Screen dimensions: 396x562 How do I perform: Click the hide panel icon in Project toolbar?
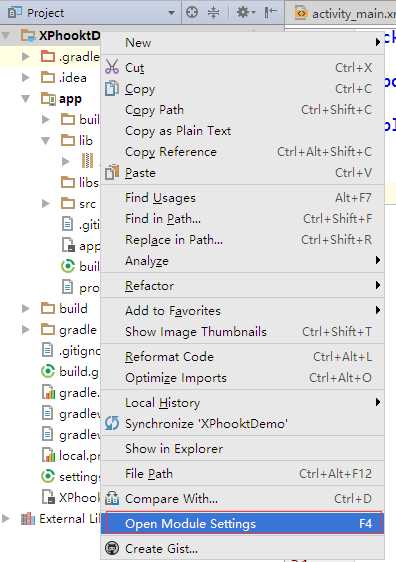tap(271, 13)
